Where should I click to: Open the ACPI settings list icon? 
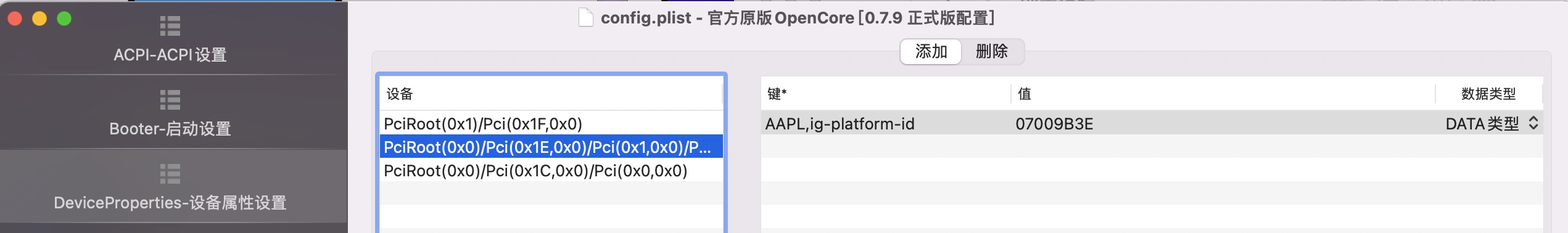pos(170,27)
